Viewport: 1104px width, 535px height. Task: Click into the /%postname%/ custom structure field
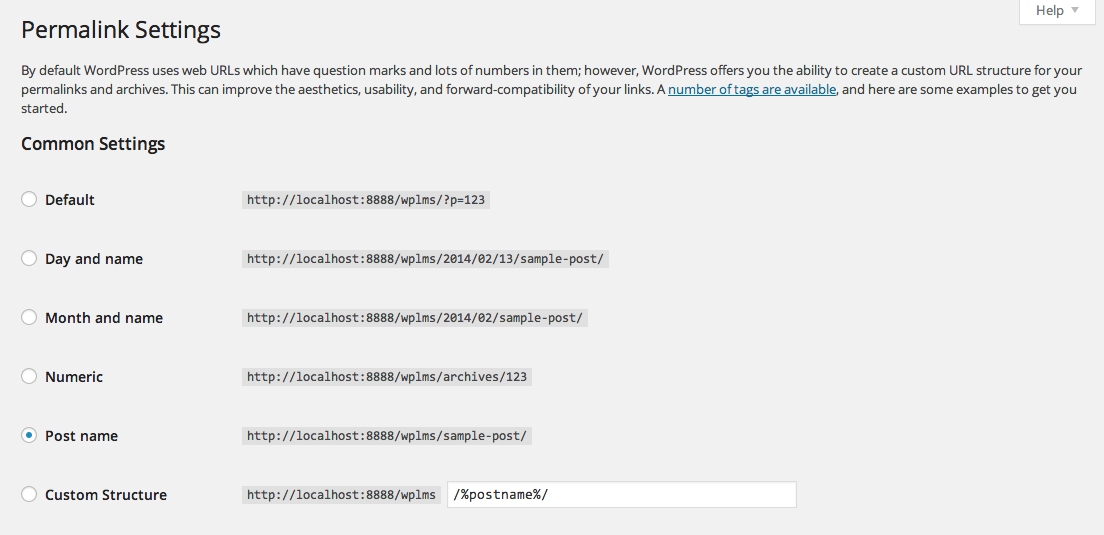point(622,494)
